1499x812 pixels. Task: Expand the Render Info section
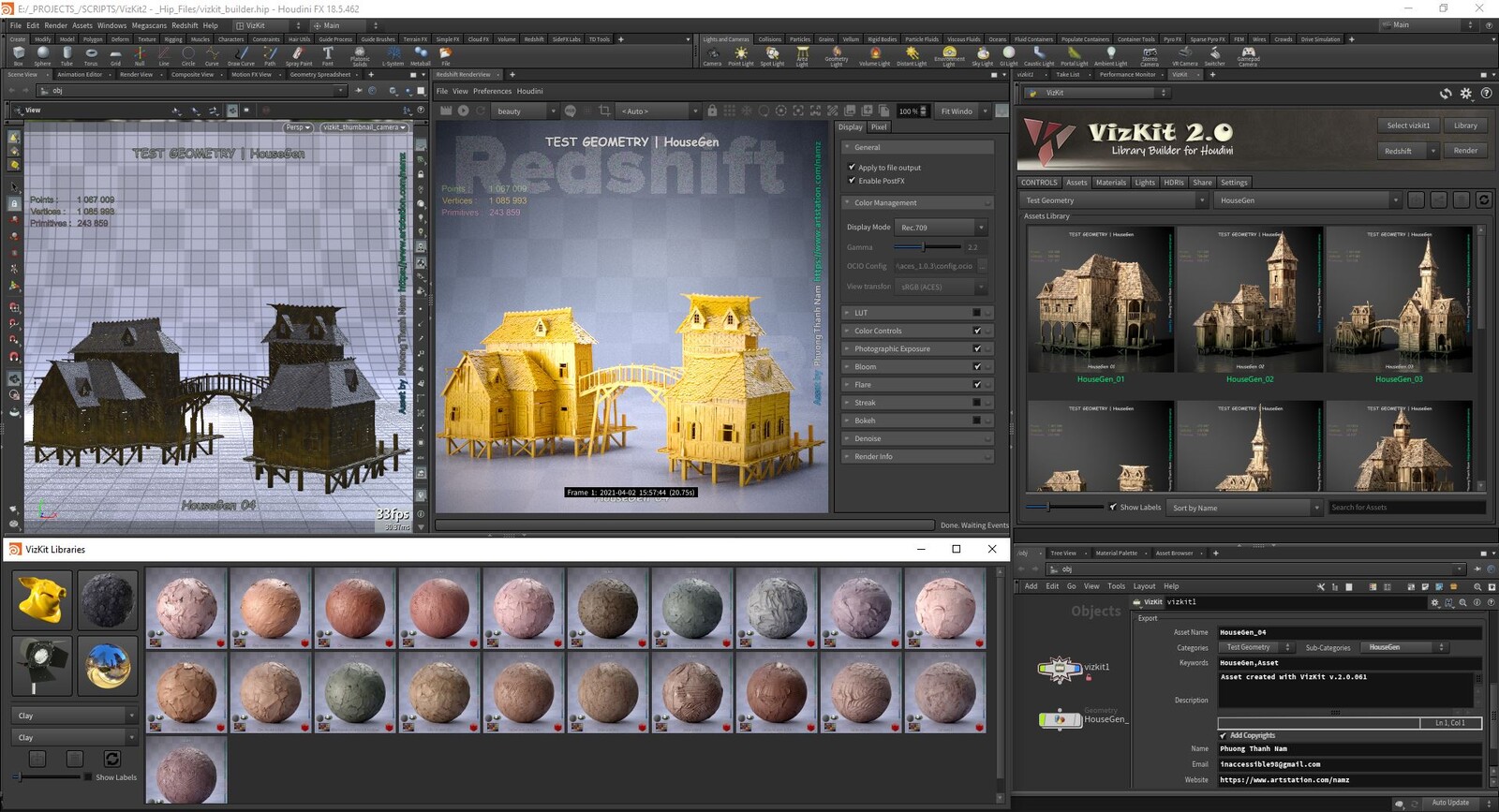point(917,456)
